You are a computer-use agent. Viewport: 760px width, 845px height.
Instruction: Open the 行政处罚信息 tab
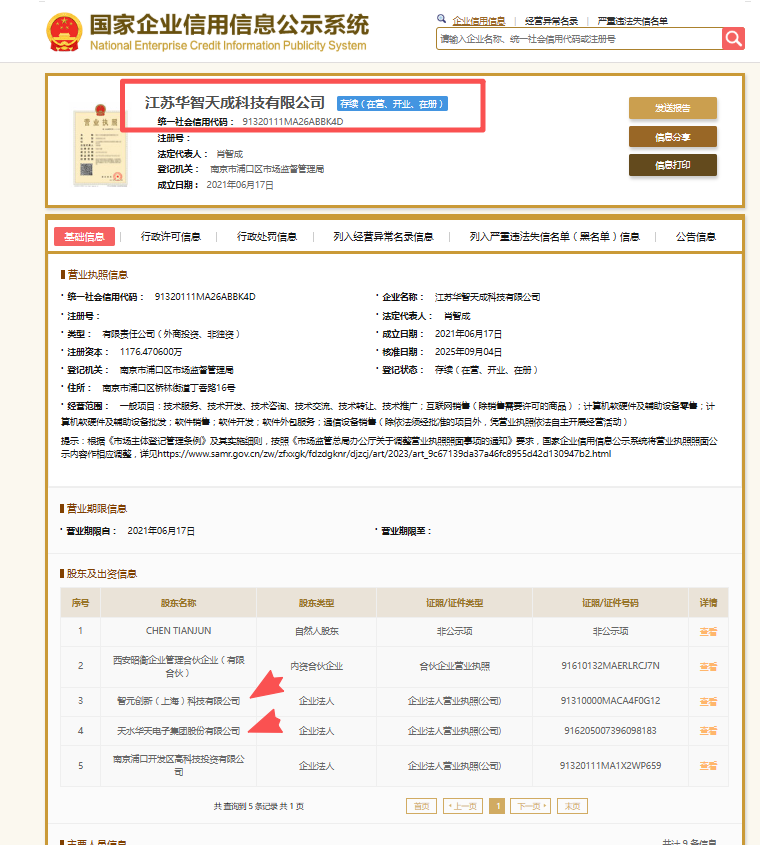267,237
